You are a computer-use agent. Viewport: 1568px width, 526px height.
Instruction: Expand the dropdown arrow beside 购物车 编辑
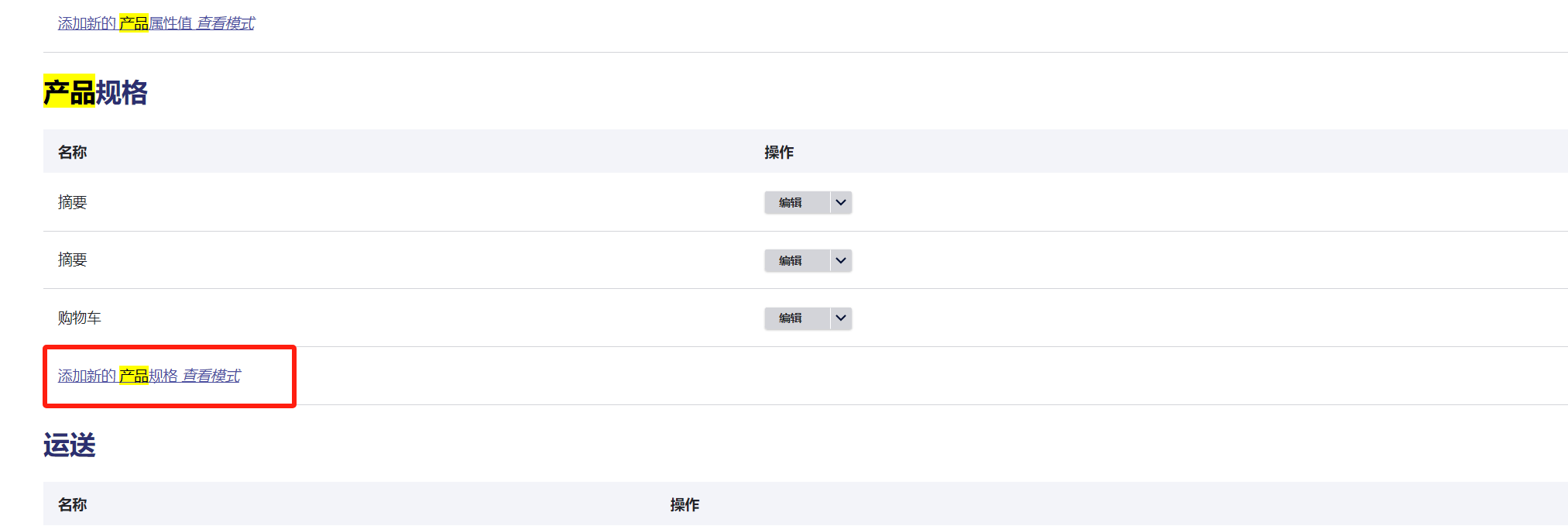pos(841,318)
